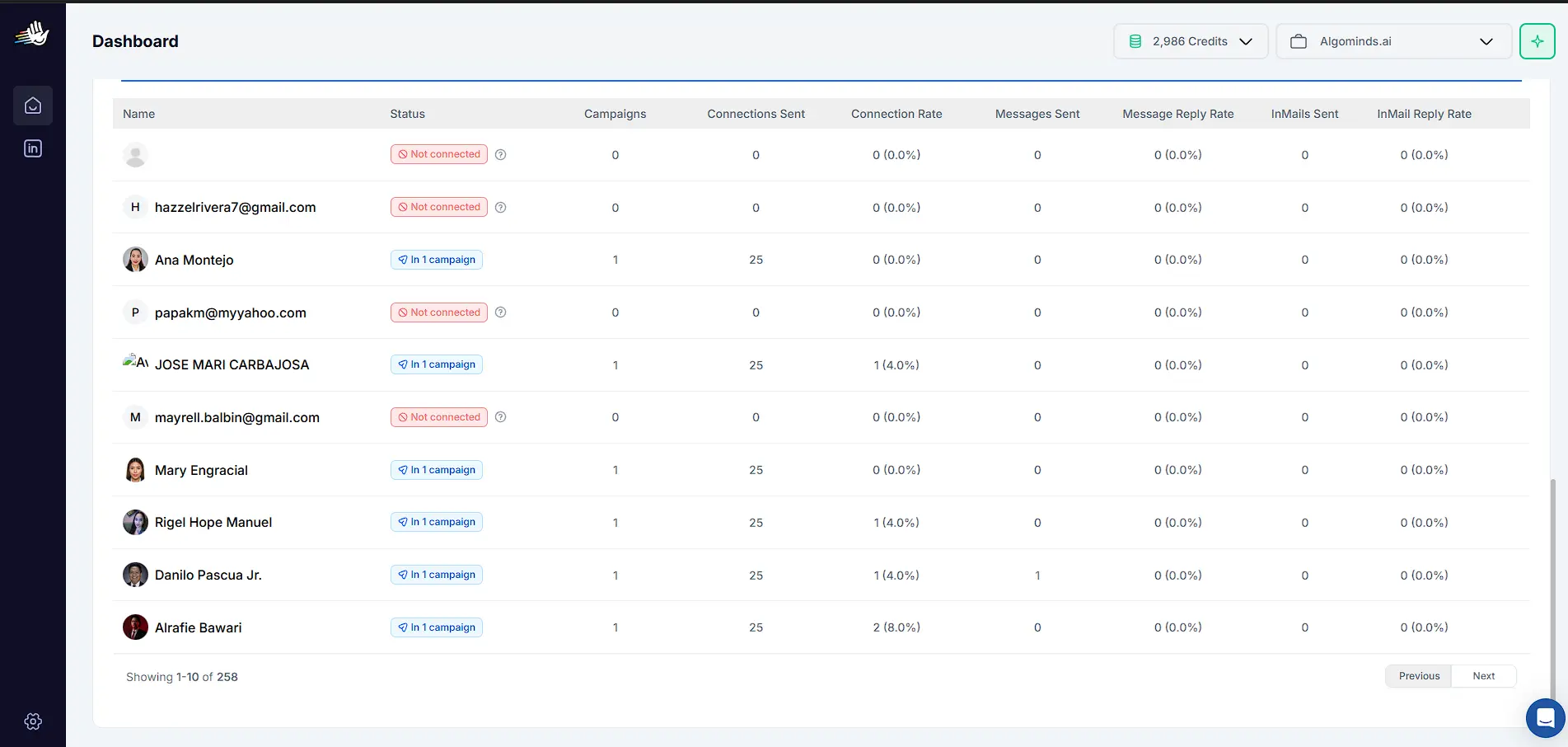Click Alrafie Bawari's 2 (8.0%) connection rate
The width and height of the screenshot is (1568, 747).
[x=896, y=627]
